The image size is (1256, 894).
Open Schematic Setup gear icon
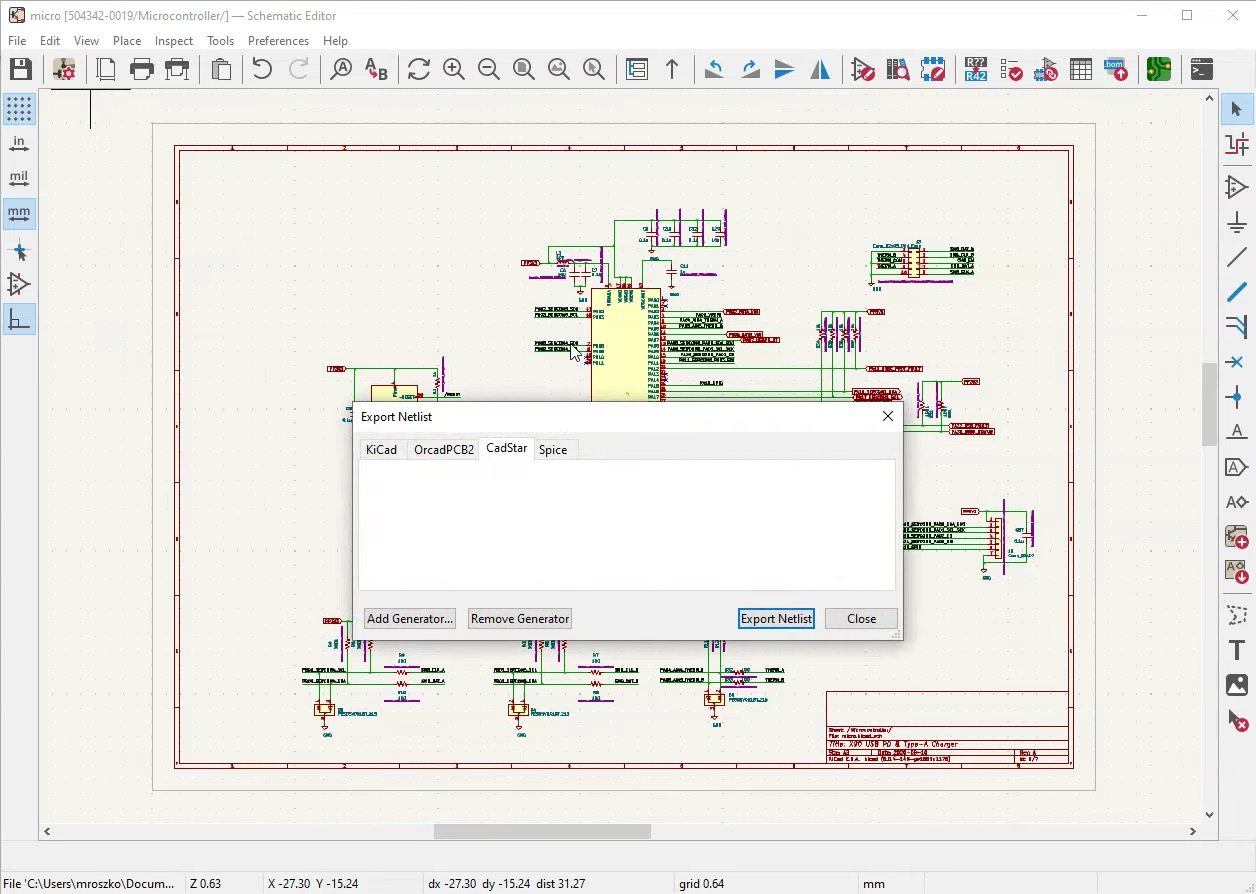pos(64,69)
